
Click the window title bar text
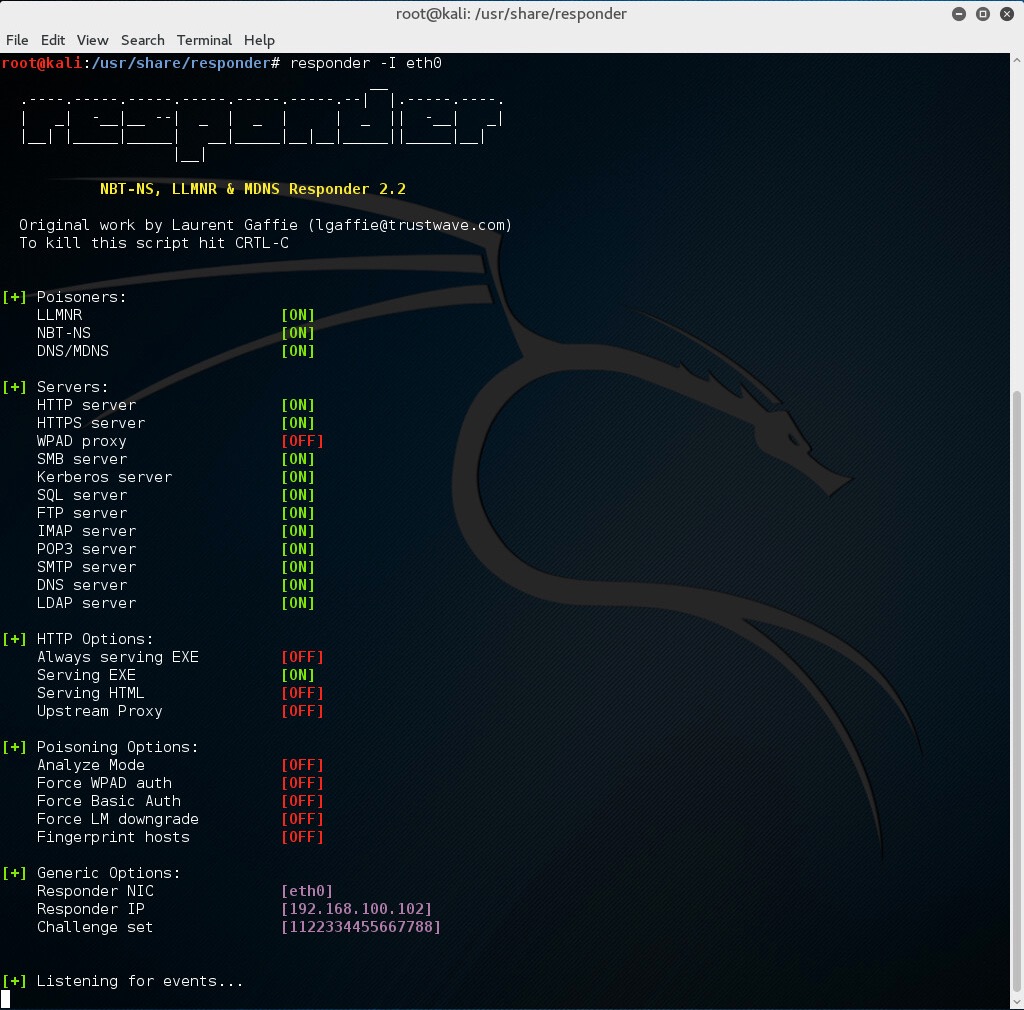[511, 14]
